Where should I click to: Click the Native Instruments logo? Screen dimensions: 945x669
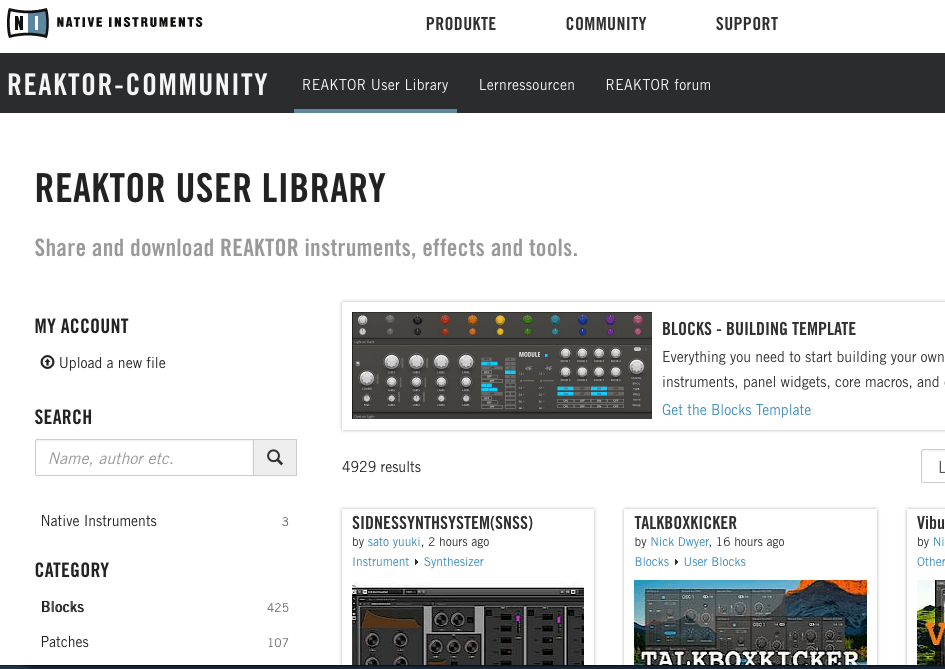point(104,22)
